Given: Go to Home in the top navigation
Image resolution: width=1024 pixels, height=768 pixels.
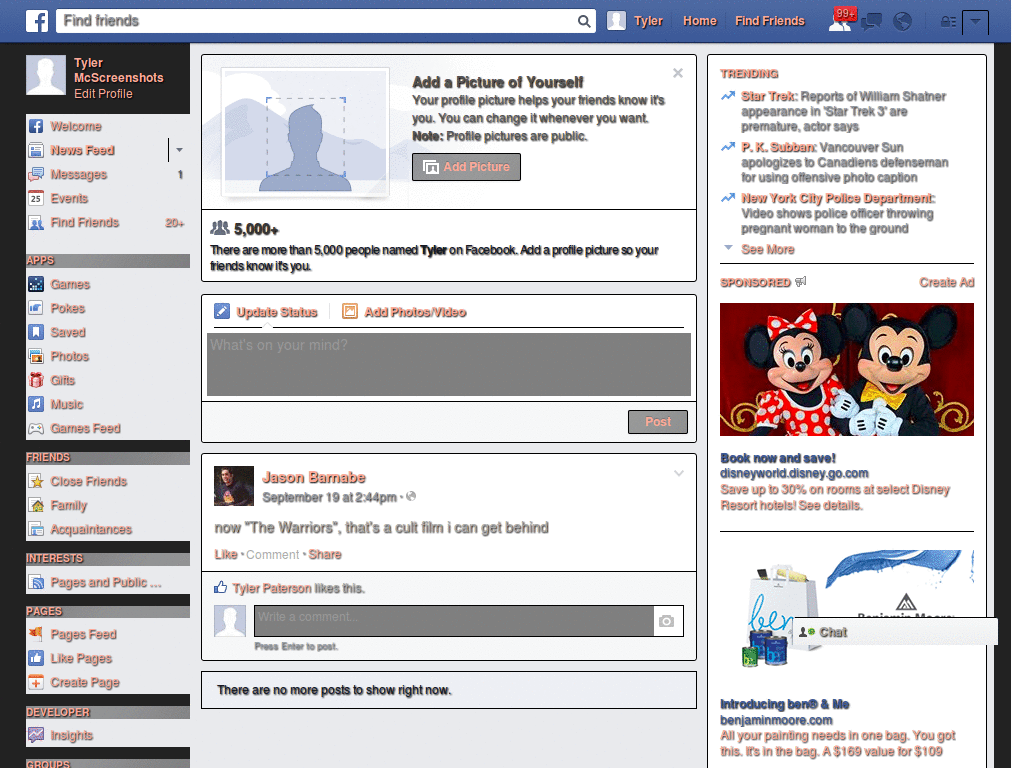Looking at the screenshot, I should (699, 20).
